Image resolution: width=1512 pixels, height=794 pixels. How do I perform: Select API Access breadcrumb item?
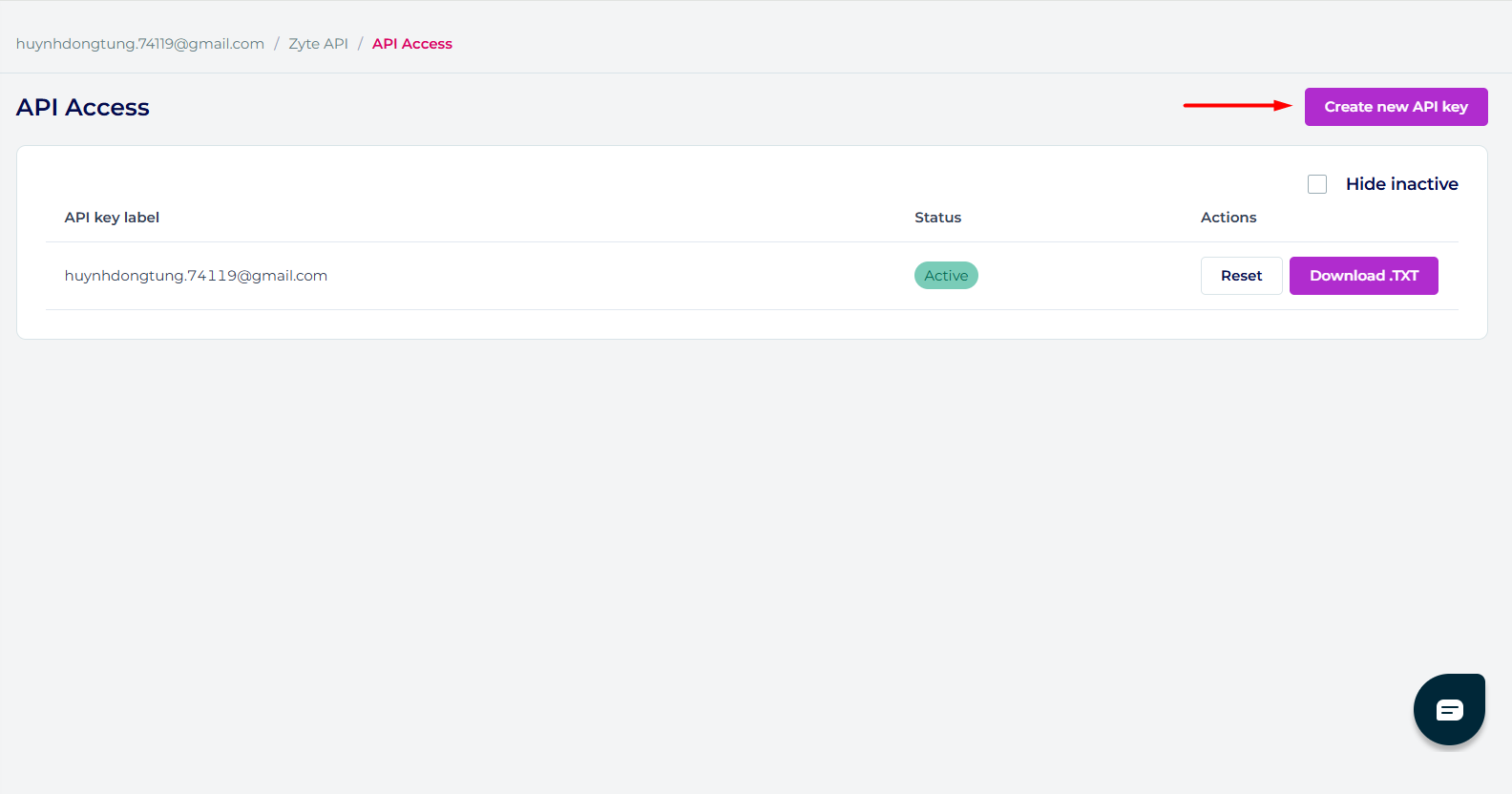point(411,44)
